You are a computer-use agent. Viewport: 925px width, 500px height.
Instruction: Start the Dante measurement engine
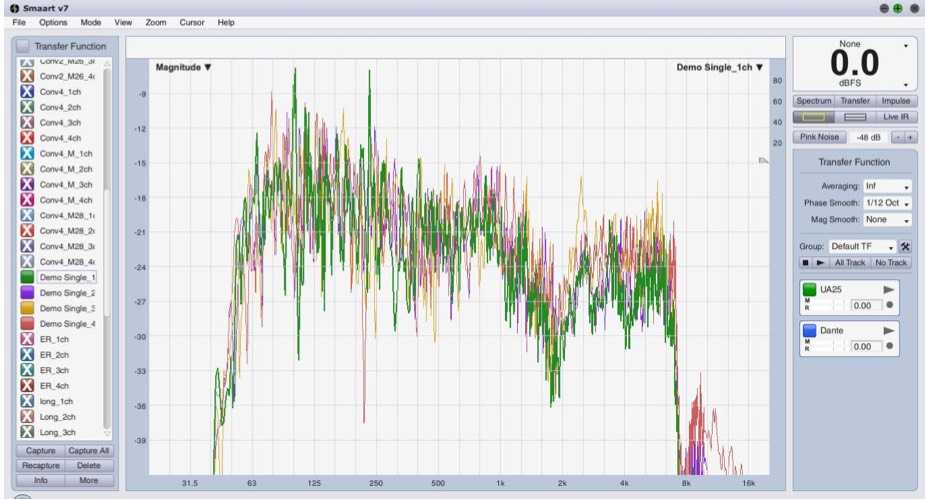(888, 331)
